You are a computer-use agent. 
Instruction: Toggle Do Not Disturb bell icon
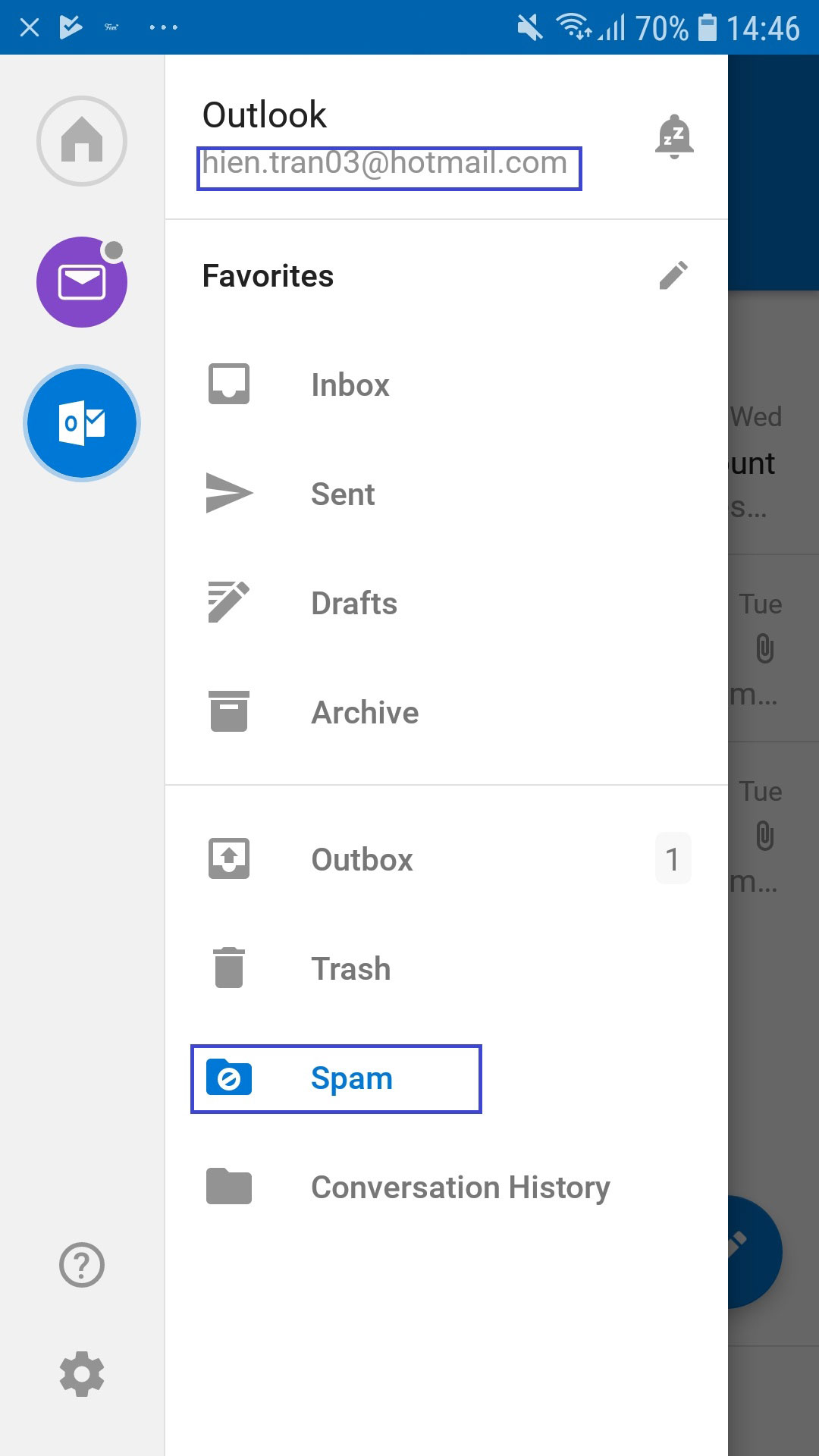tap(674, 137)
